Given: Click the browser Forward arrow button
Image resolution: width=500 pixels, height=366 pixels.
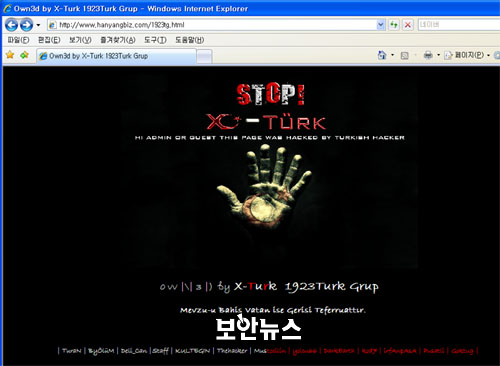Looking at the screenshot, I should click(x=26, y=25).
